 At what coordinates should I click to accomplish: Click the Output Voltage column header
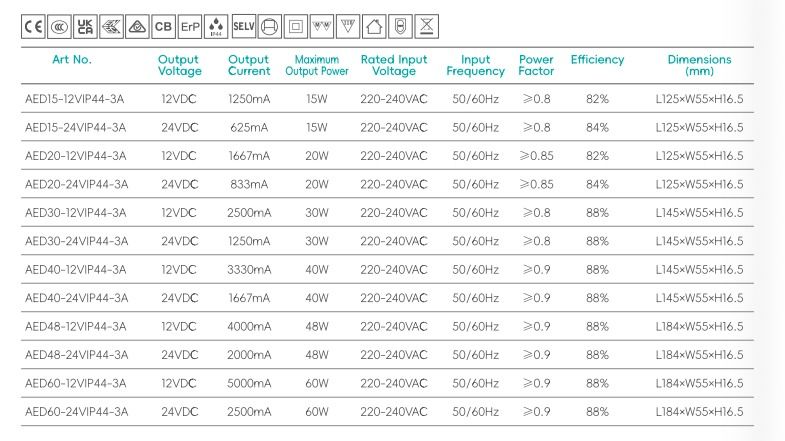coord(179,65)
